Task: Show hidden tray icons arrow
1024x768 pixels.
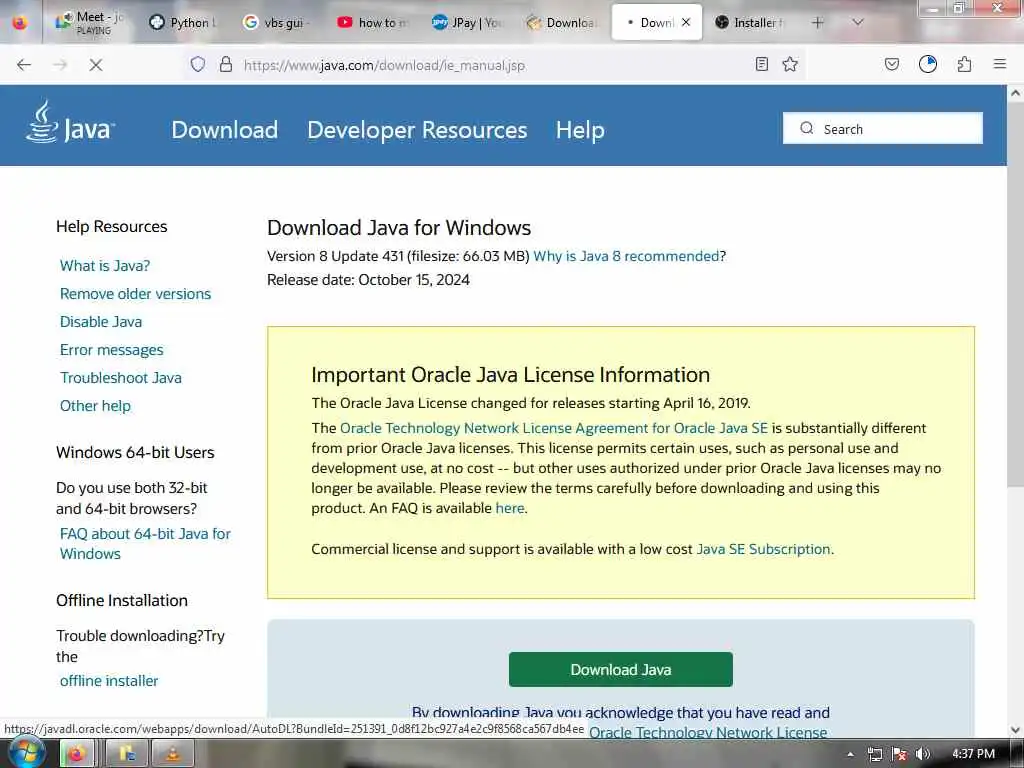Action: tap(850, 754)
